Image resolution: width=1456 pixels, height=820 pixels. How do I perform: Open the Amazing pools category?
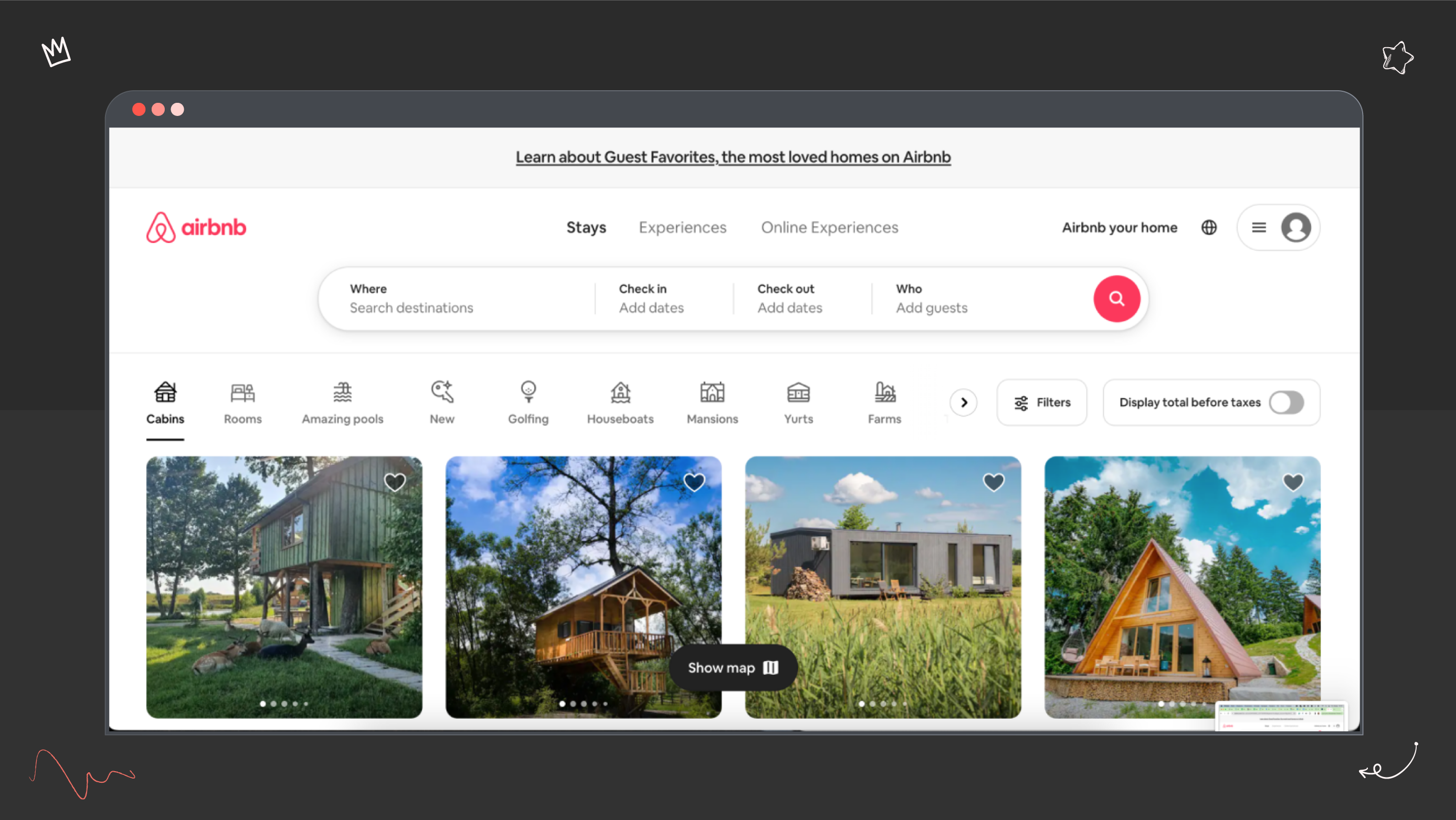[x=342, y=402]
